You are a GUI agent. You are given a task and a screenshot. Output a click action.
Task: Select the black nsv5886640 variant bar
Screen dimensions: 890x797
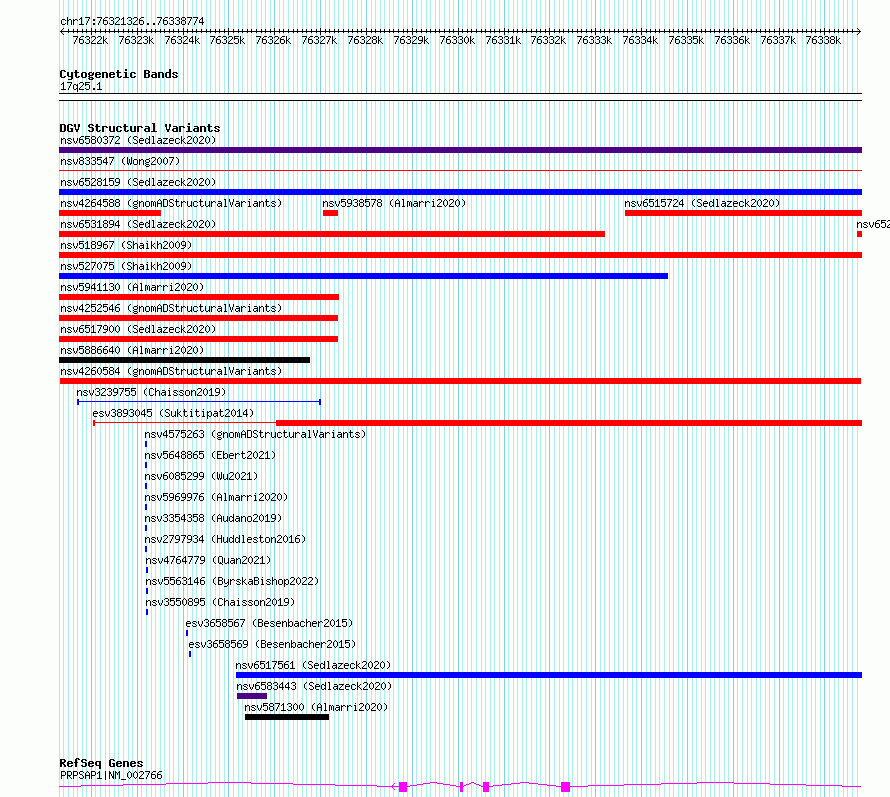pyautogui.click(x=184, y=360)
